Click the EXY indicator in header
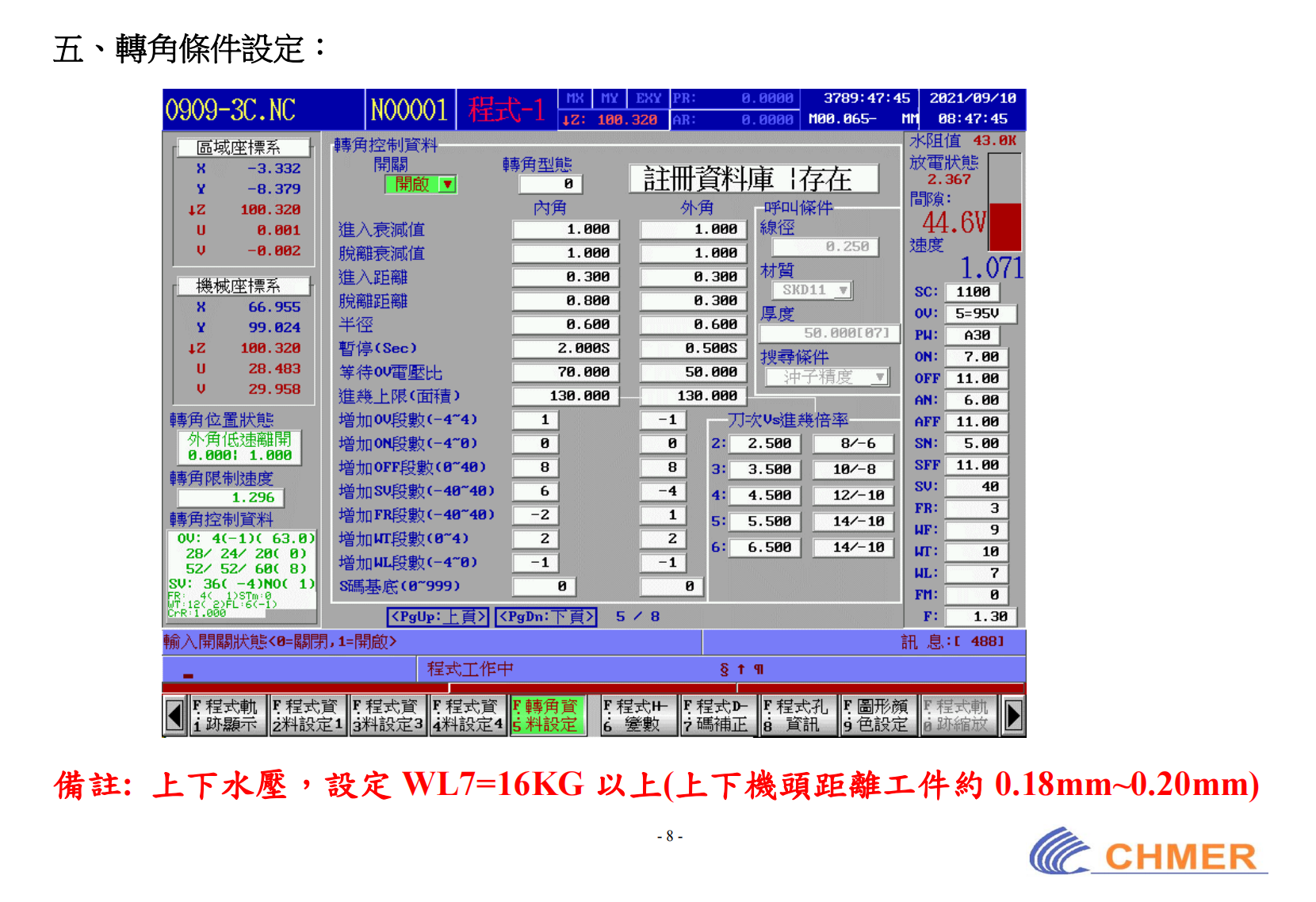The width and height of the screenshot is (1316, 902). [x=648, y=98]
